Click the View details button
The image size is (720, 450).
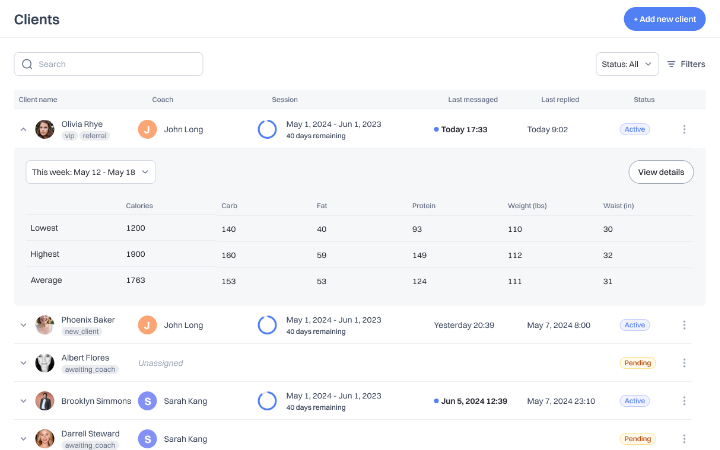[x=661, y=172]
